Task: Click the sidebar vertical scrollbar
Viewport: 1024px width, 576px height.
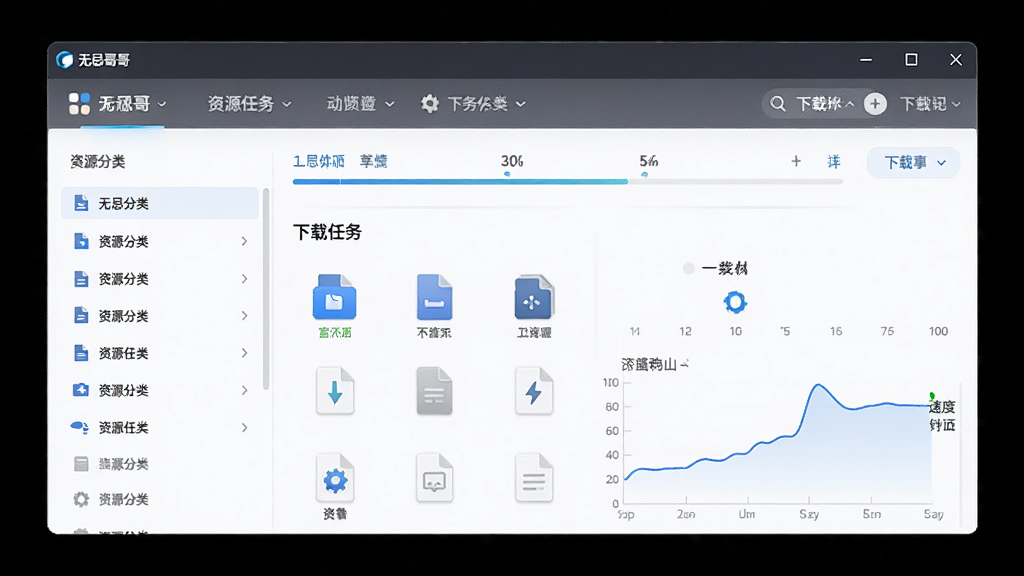Action: 265,289
